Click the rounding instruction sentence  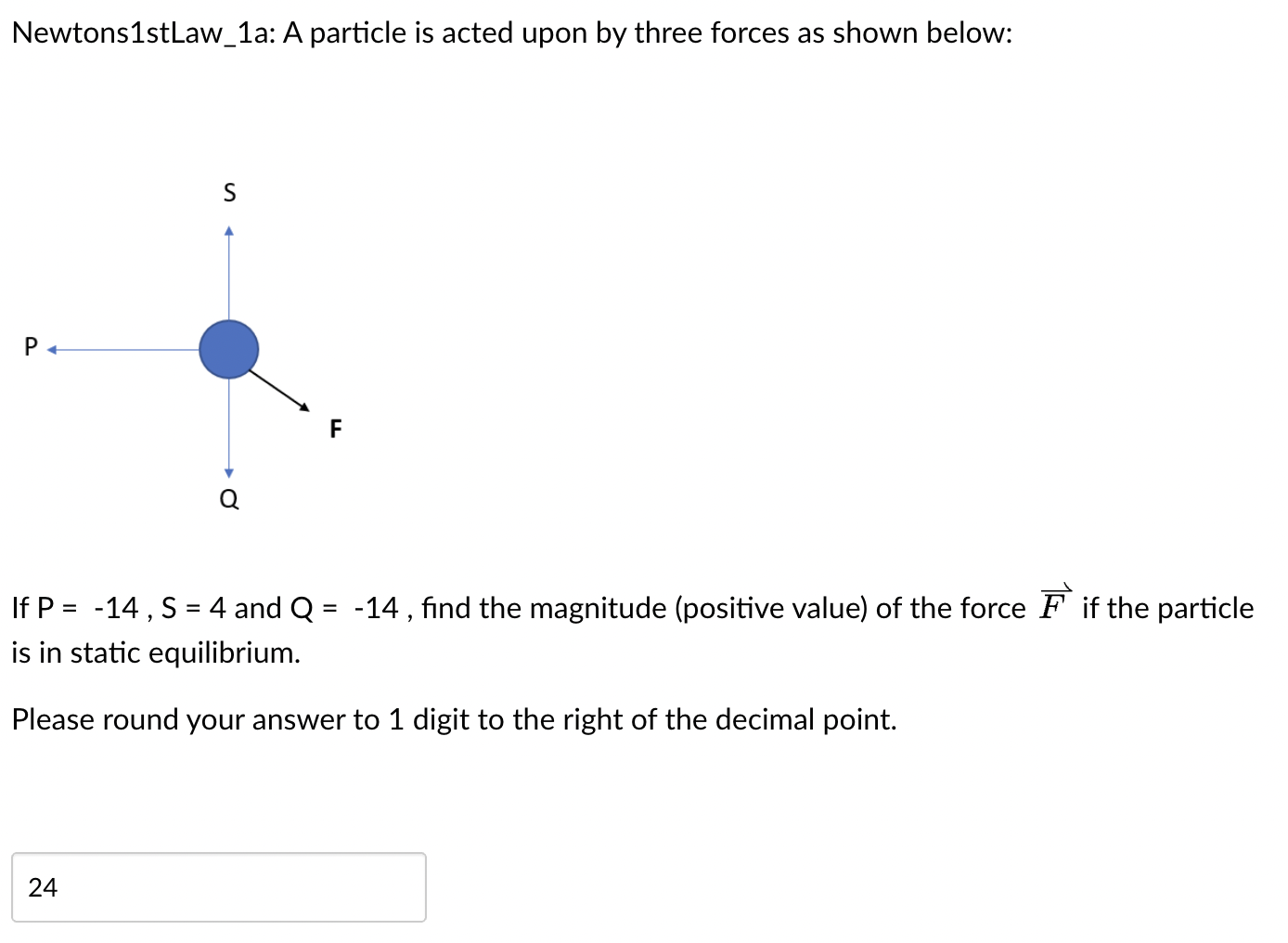[454, 719]
